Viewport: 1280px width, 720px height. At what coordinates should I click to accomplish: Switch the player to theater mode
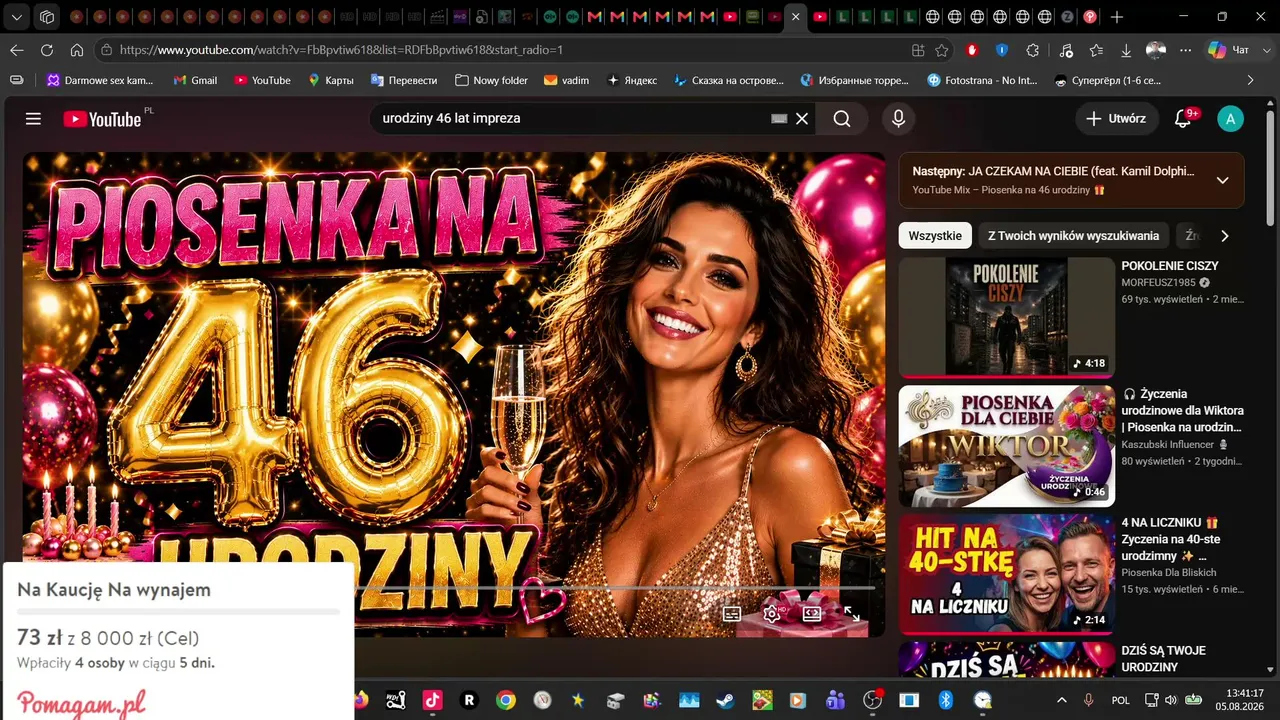812,613
